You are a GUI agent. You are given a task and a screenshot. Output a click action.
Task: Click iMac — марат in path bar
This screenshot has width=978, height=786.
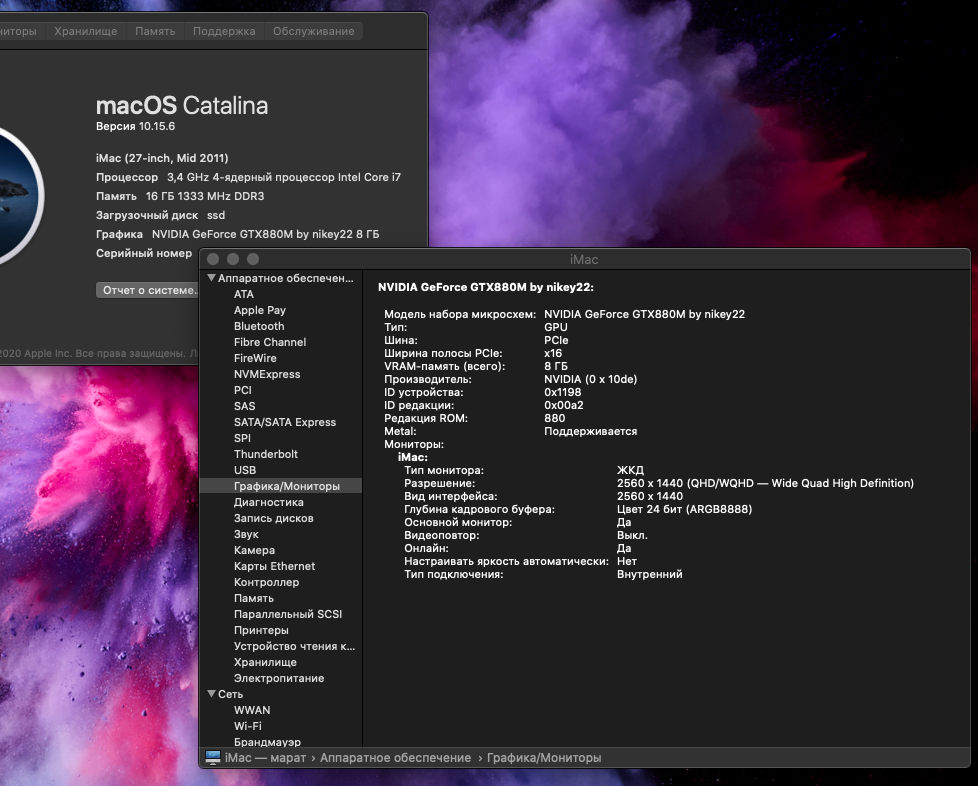[x=265, y=758]
